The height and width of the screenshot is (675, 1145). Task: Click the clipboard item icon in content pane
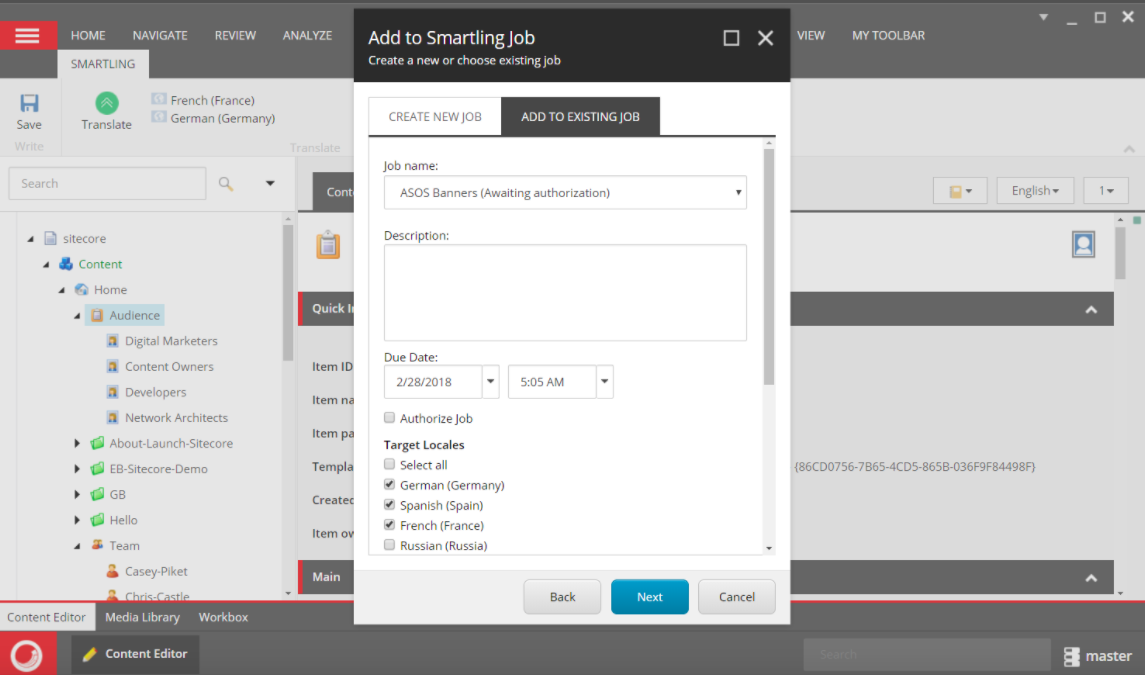point(328,245)
